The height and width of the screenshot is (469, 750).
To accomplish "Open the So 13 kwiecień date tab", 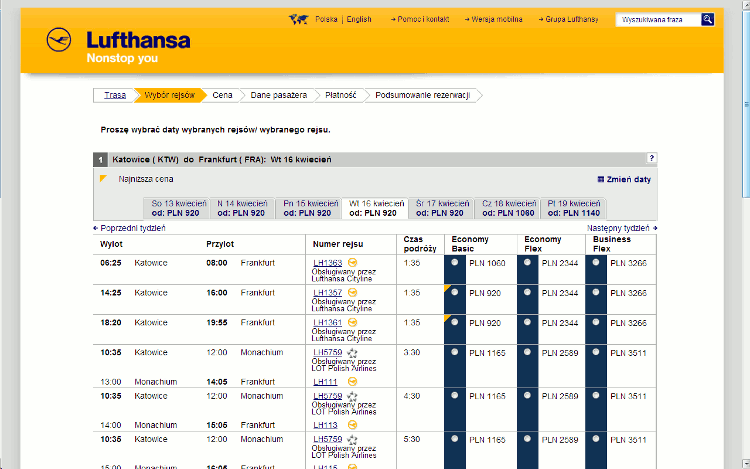I will click(176, 208).
